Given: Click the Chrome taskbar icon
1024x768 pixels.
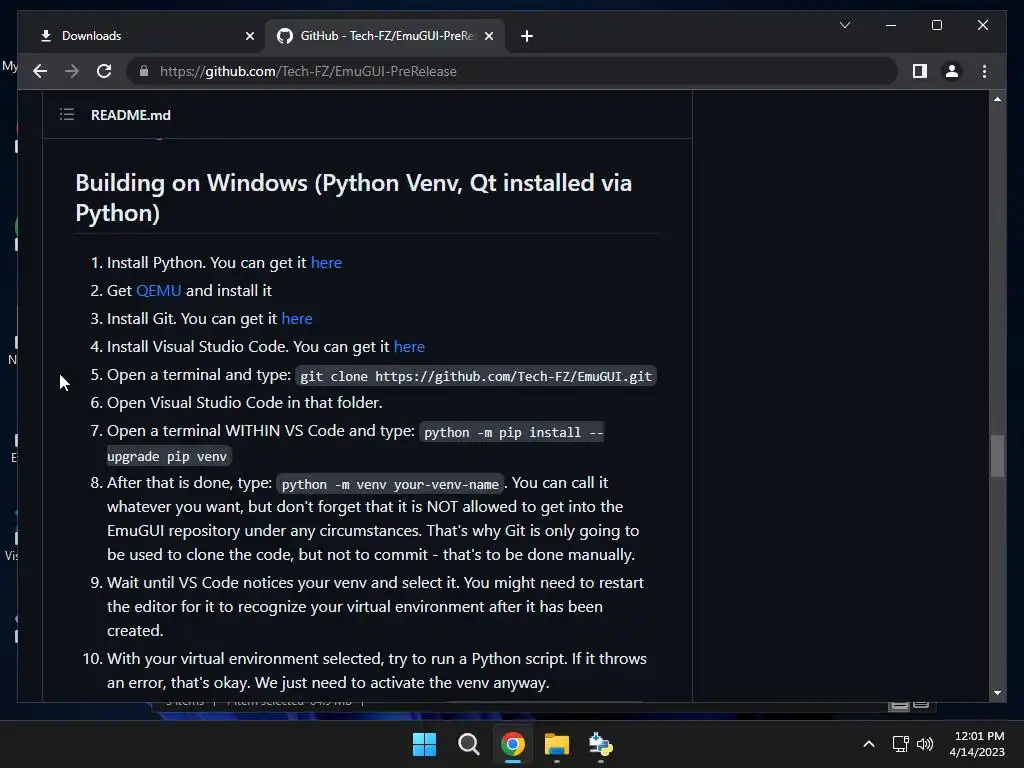Looking at the screenshot, I should [x=513, y=744].
